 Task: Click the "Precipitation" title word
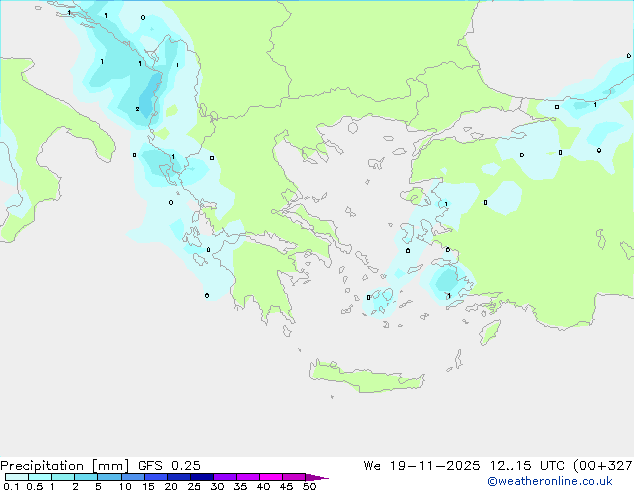42,466
